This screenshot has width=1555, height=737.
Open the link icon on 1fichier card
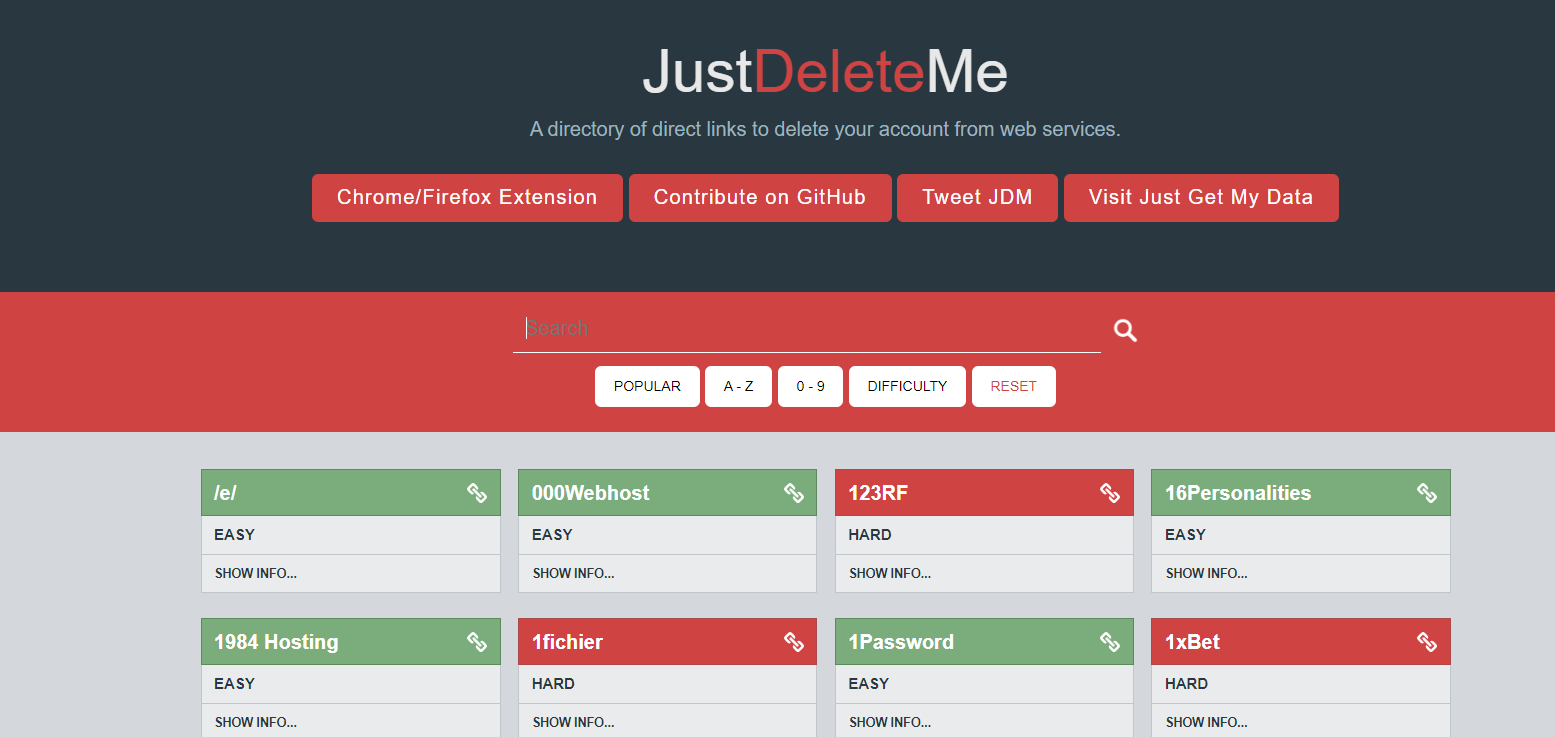794,641
